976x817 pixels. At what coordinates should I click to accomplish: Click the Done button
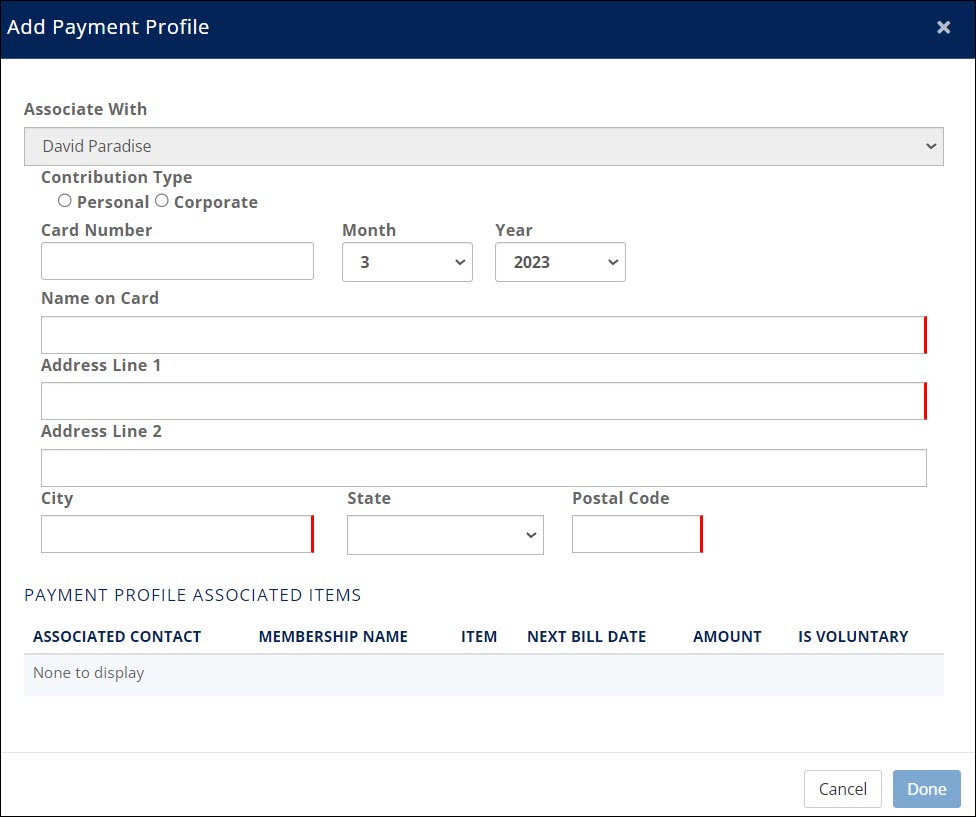click(x=926, y=789)
